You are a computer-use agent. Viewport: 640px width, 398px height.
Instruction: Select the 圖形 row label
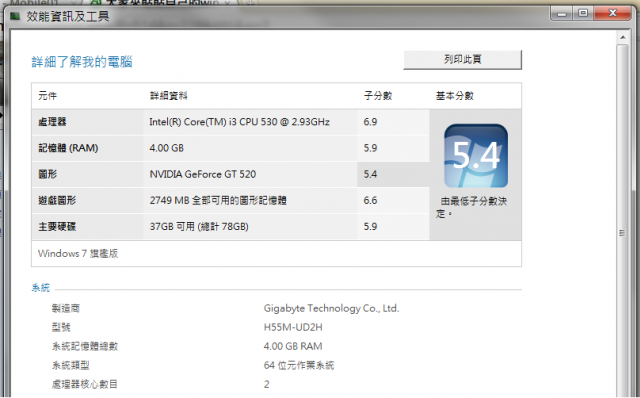47,174
